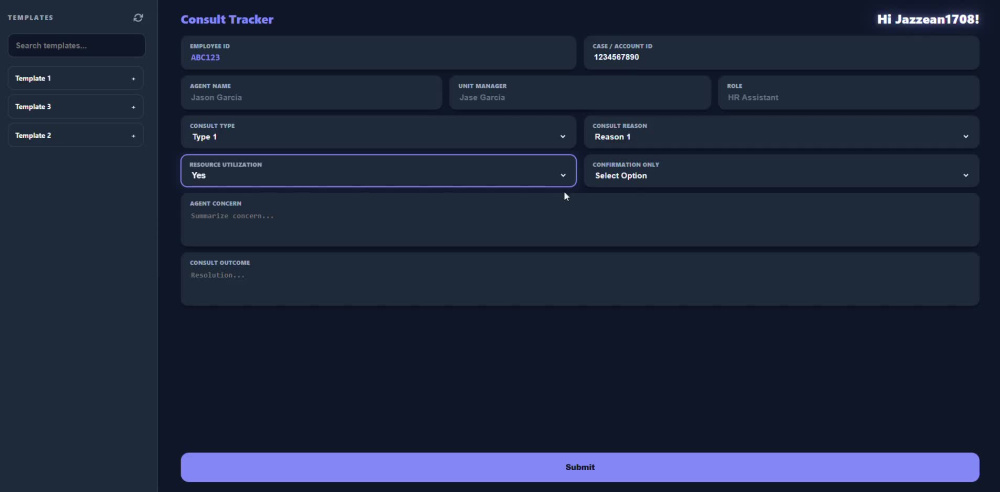Select Template 1 in sidebar
The height and width of the screenshot is (492, 1000).
(76, 78)
